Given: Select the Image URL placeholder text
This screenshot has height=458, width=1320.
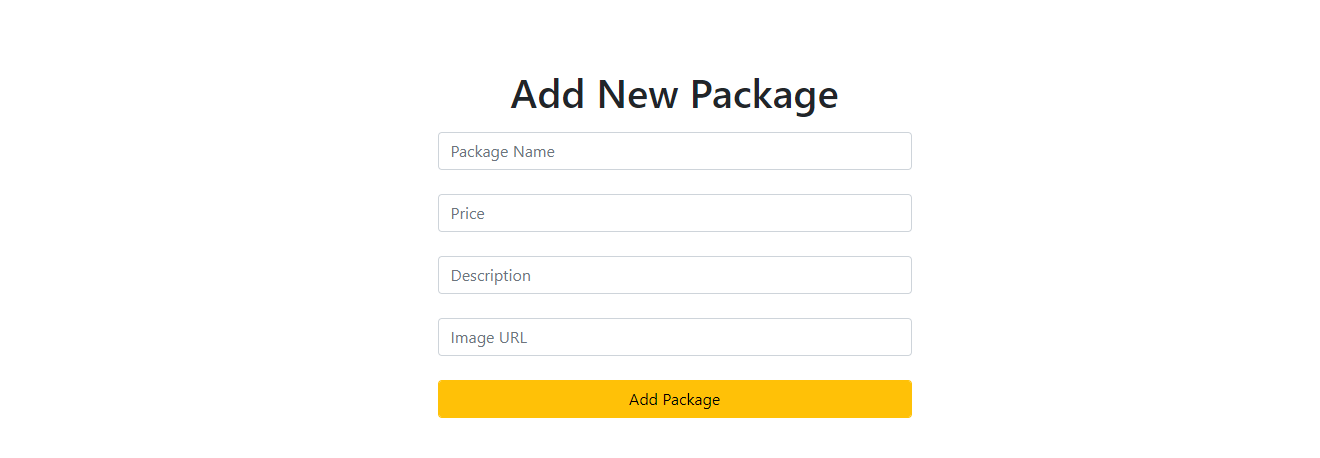Looking at the screenshot, I should pos(488,338).
